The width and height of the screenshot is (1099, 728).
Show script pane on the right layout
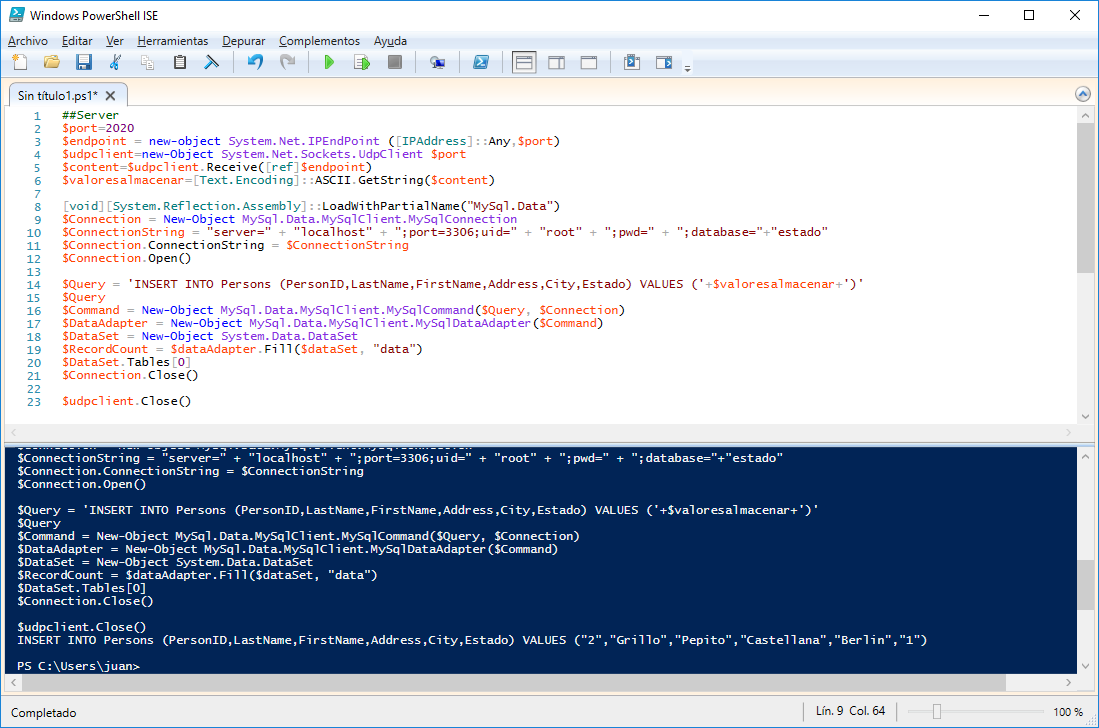click(556, 63)
